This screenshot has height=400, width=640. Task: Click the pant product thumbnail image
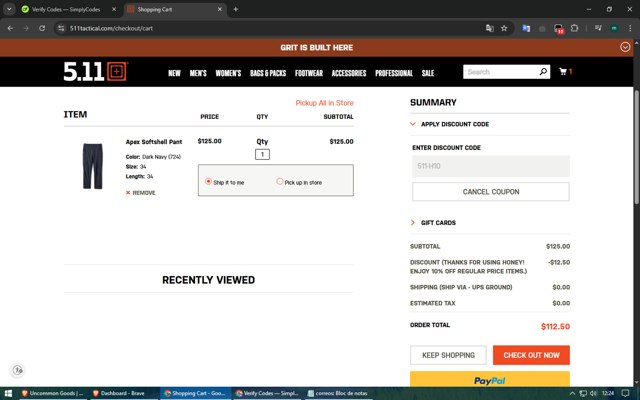[x=93, y=166]
